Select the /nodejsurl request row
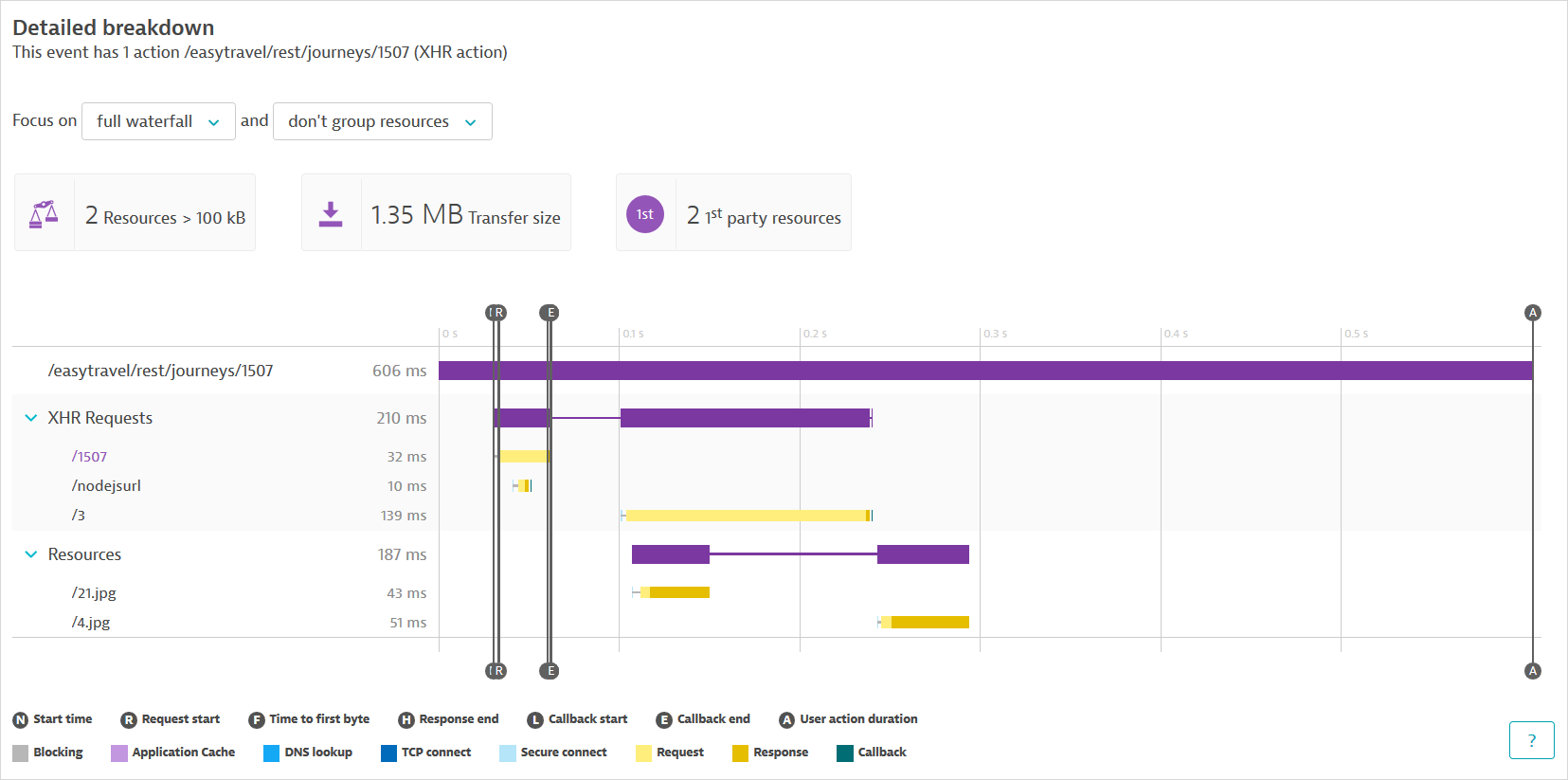This screenshot has width=1568, height=780. point(777,486)
